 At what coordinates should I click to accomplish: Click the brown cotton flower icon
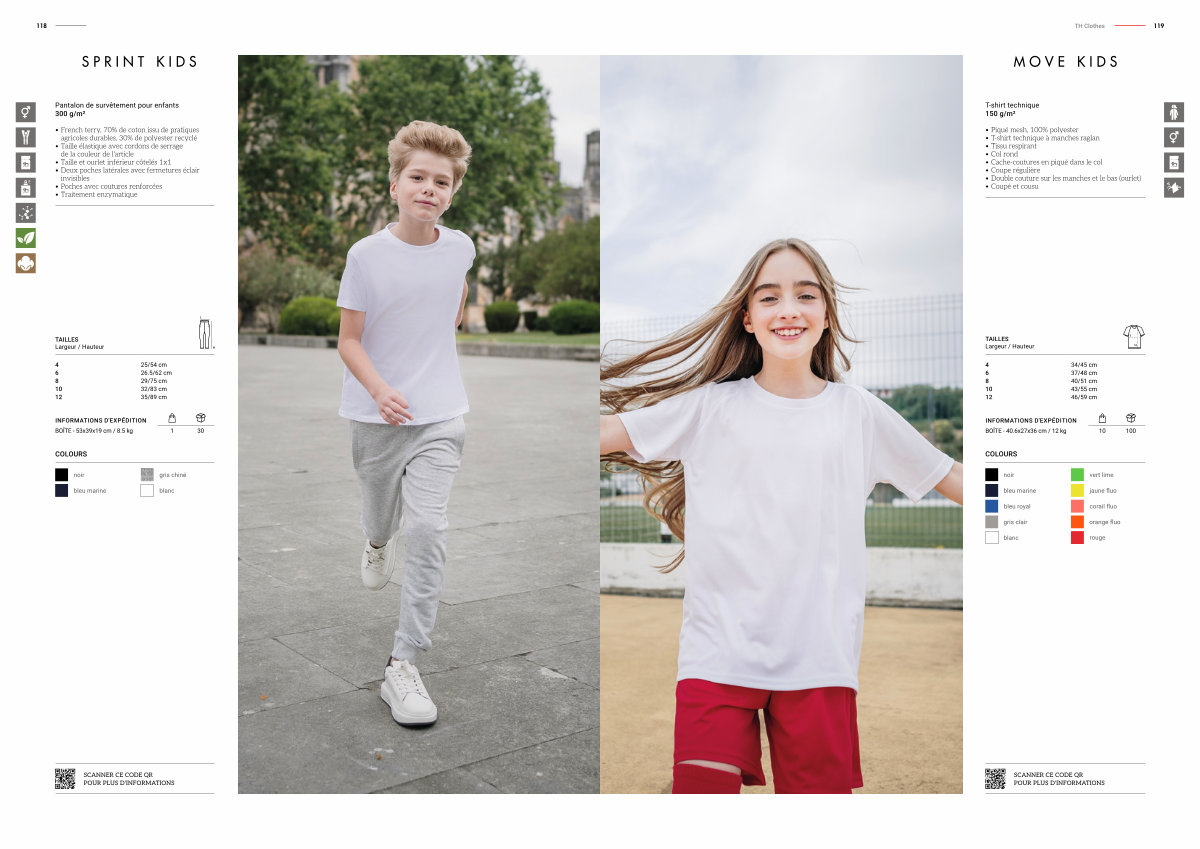point(25,263)
